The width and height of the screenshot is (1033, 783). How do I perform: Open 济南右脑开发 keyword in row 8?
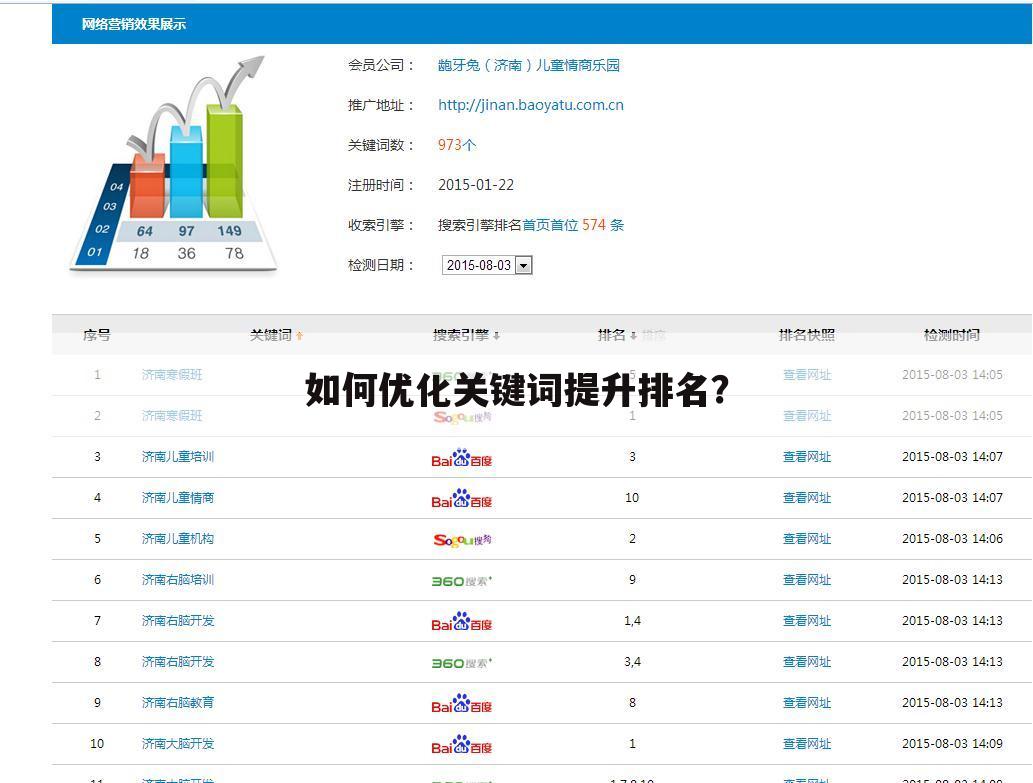178,662
